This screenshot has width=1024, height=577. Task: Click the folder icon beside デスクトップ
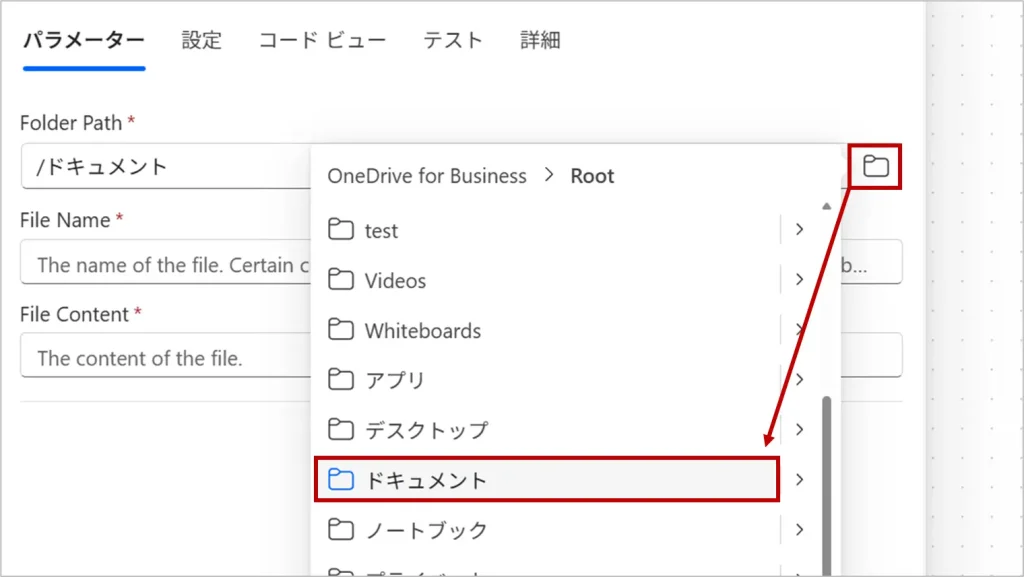tap(342, 430)
